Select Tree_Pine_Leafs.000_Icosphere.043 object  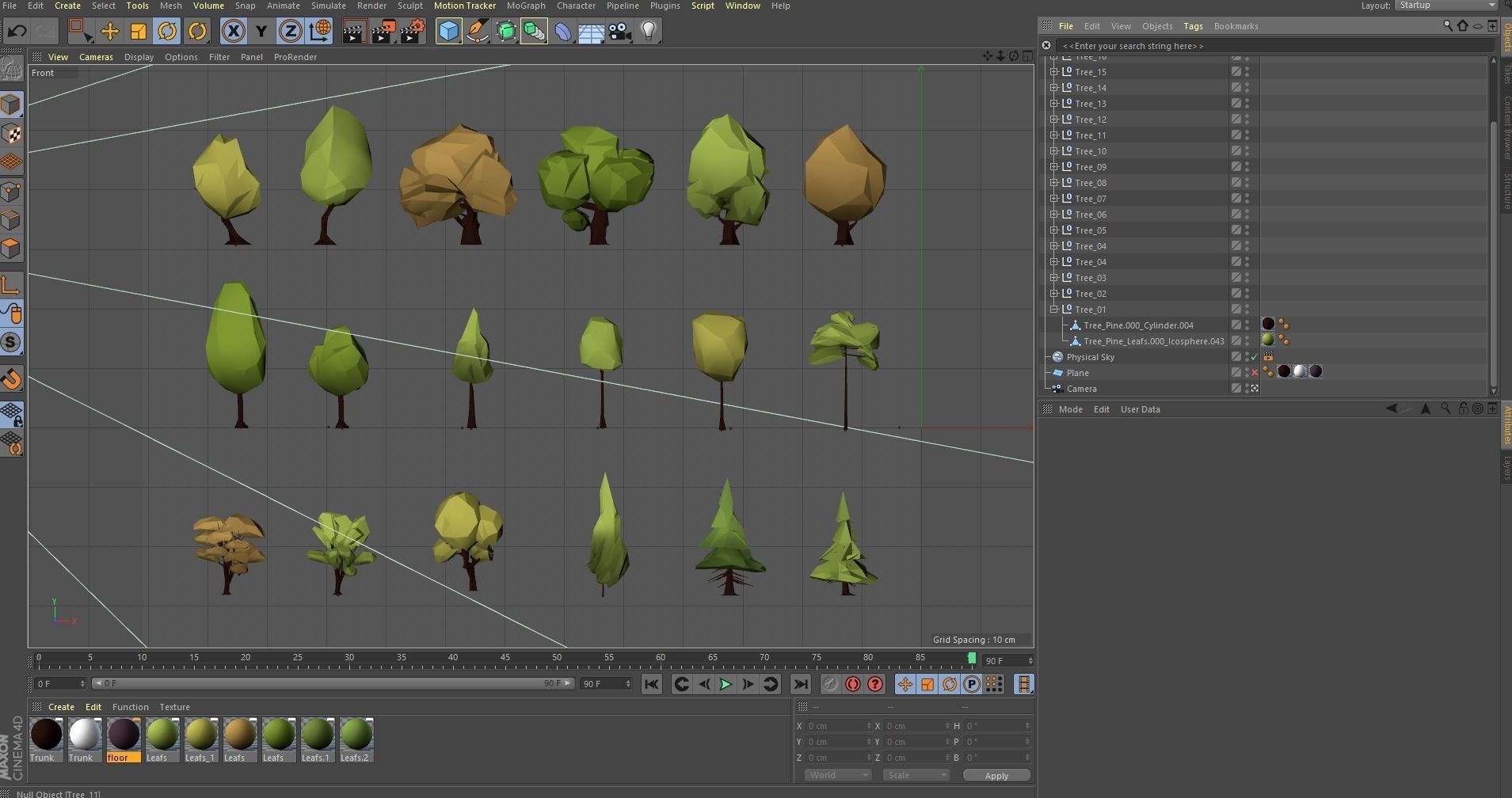[x=1153, y=341]
